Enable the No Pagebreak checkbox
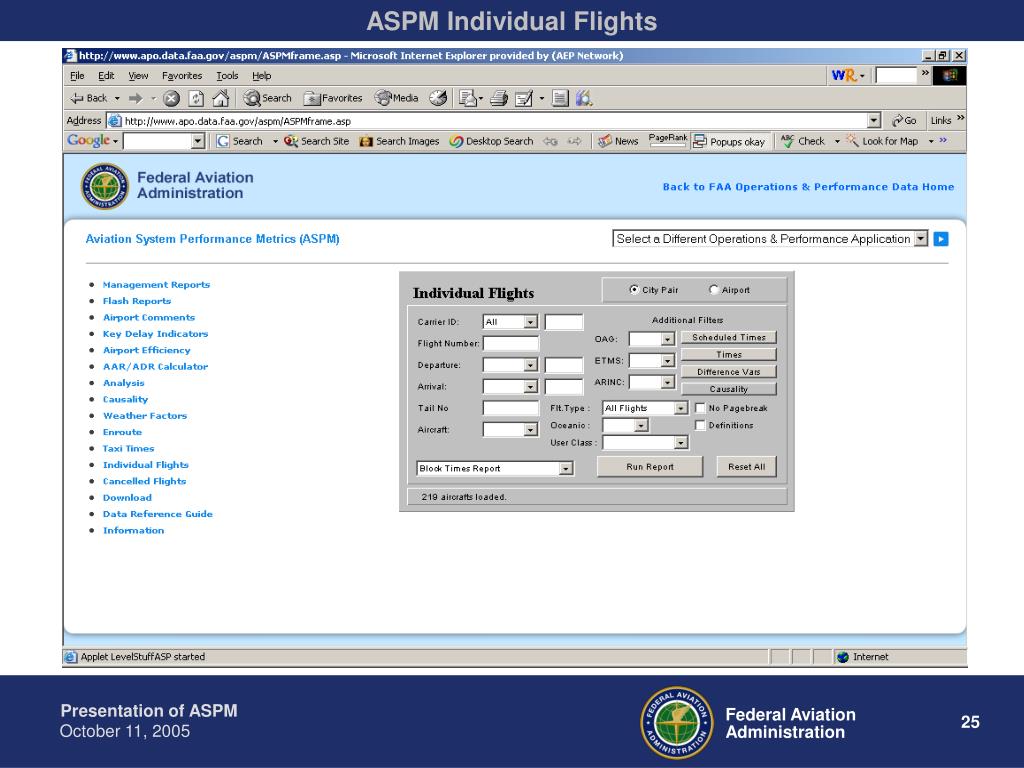This screenshot has width=1024, height=768. [x=700, y=408]
